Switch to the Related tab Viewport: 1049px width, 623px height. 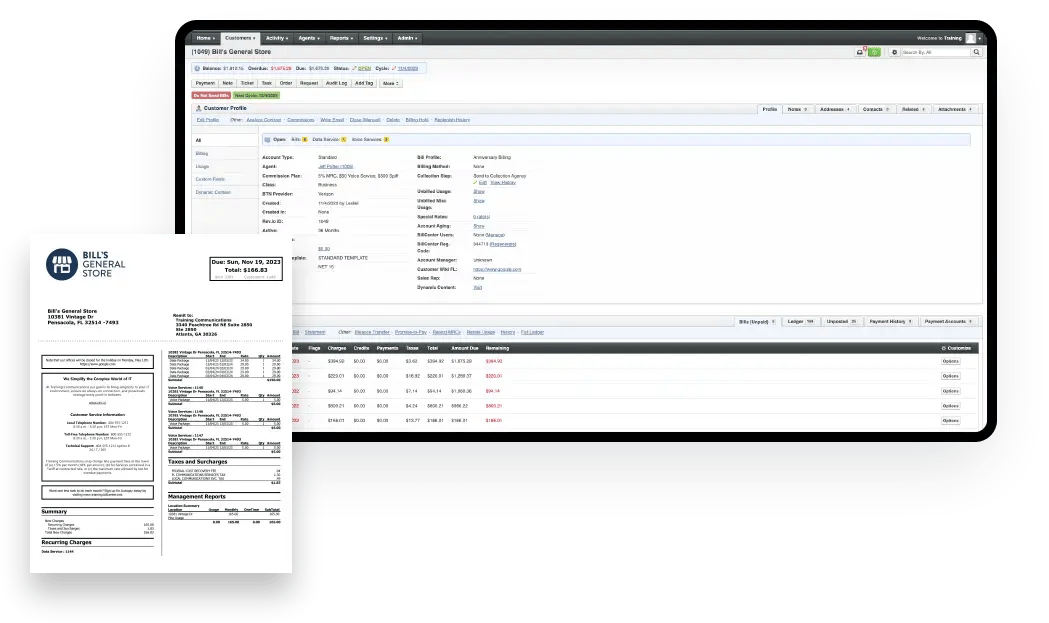click(913, 109)
